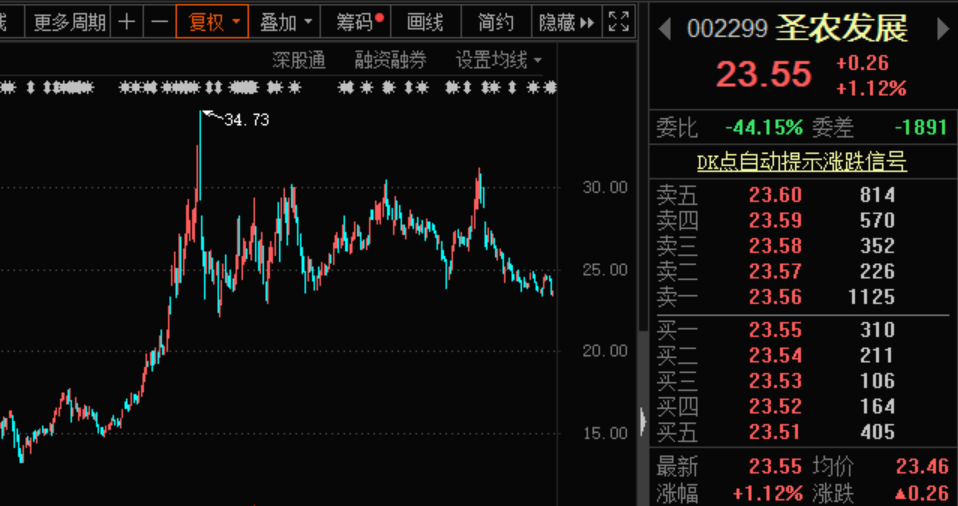Select 卖五 price 23.60

click(x=775, y=195)
